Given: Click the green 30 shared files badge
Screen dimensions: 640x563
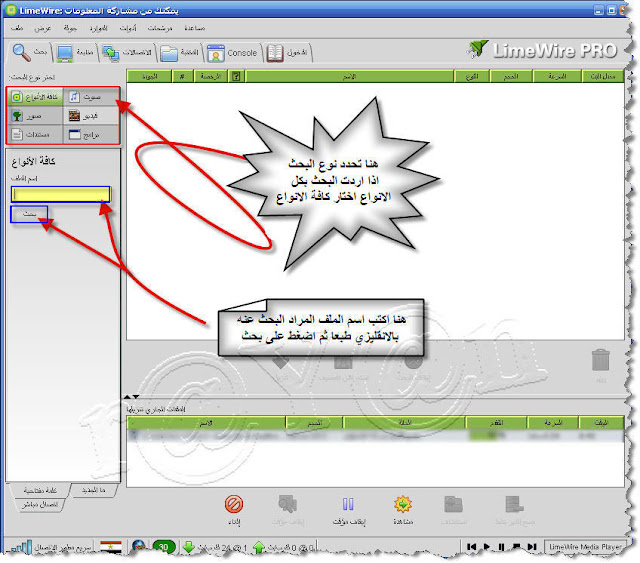Looking at the screenshot, I should tap(164, 547).
